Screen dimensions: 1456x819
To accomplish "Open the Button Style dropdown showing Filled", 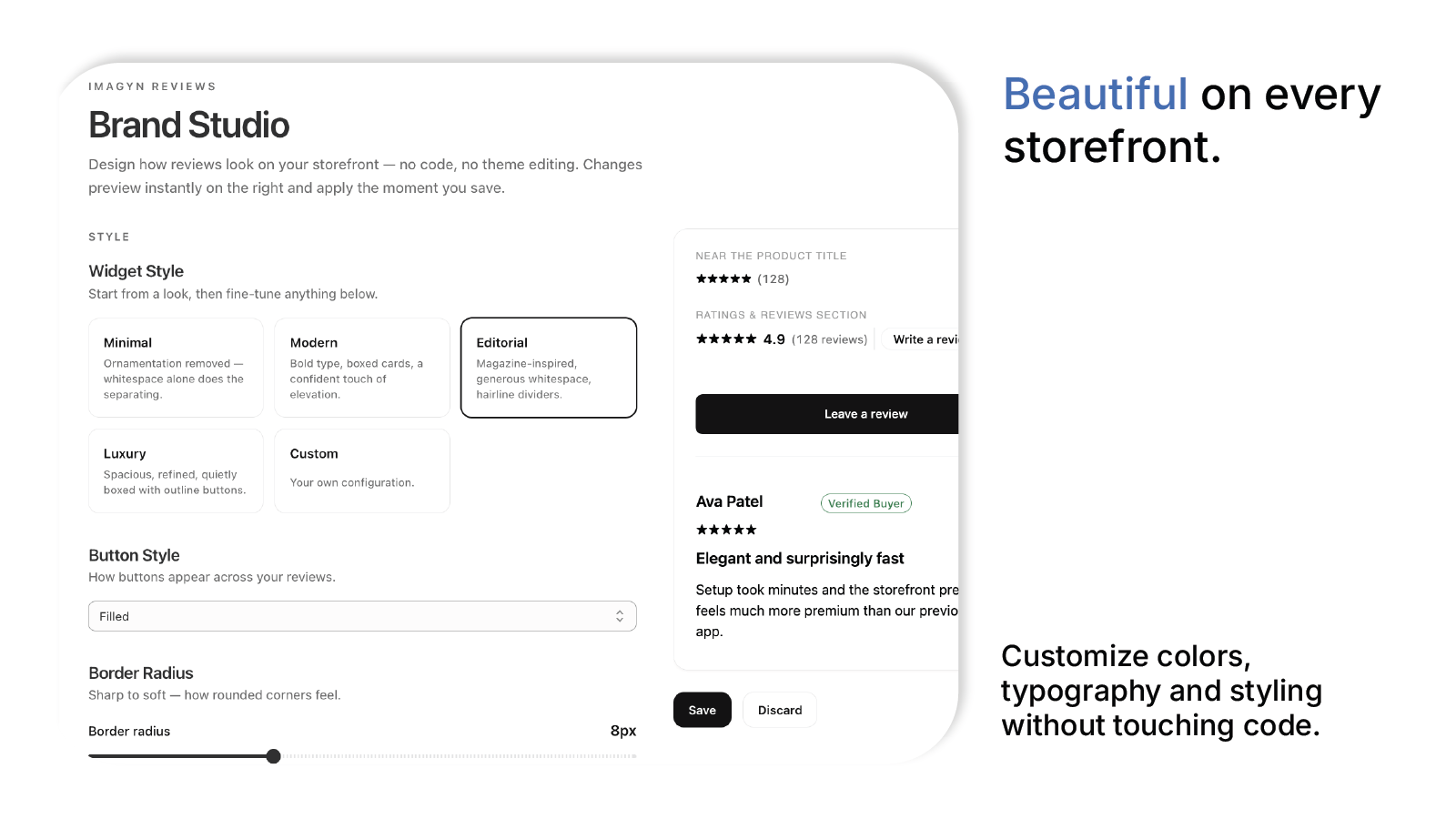I will pyautogui.click(x=362, y=616).
